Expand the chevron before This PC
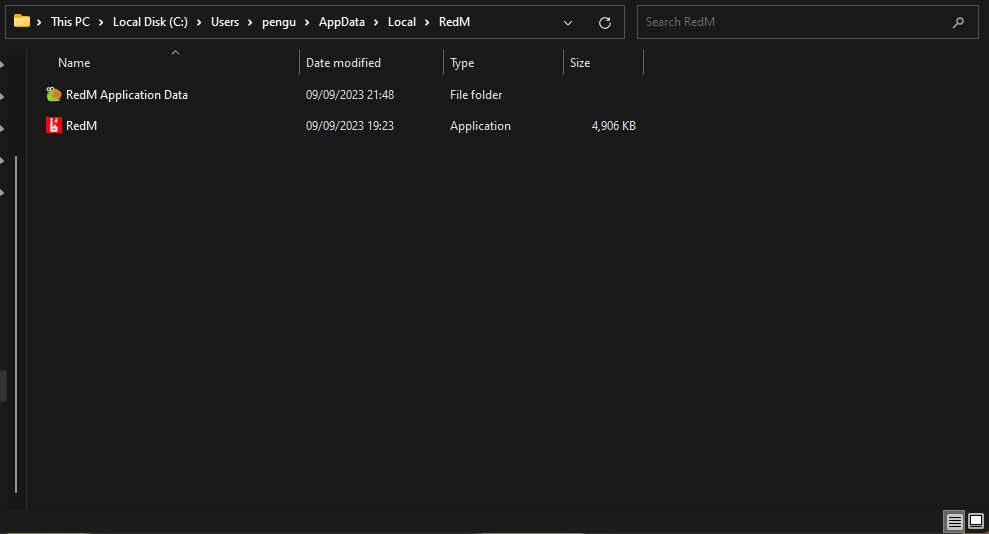The width and height of the screenshot is (989, 534). tap(39, 23)
